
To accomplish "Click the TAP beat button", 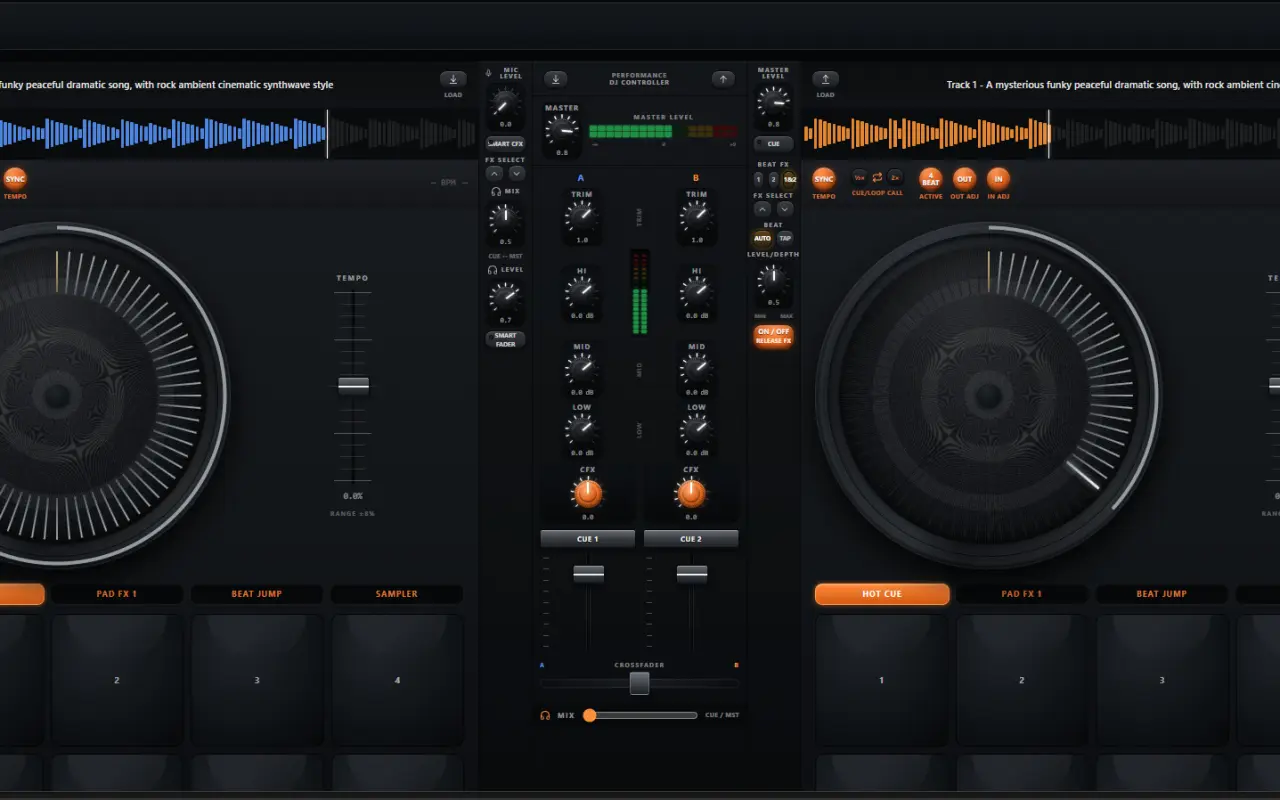I will pyautogui.click(x=785, y=238).
